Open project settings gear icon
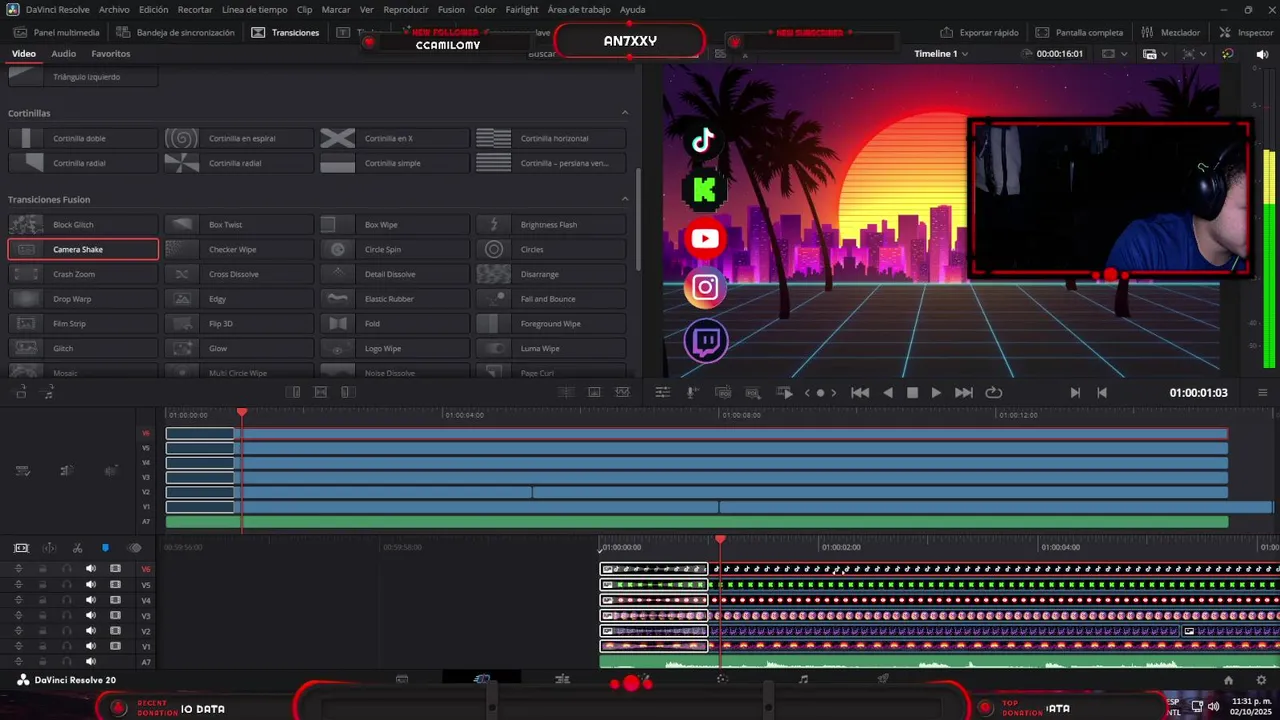 coord(1261,680)
